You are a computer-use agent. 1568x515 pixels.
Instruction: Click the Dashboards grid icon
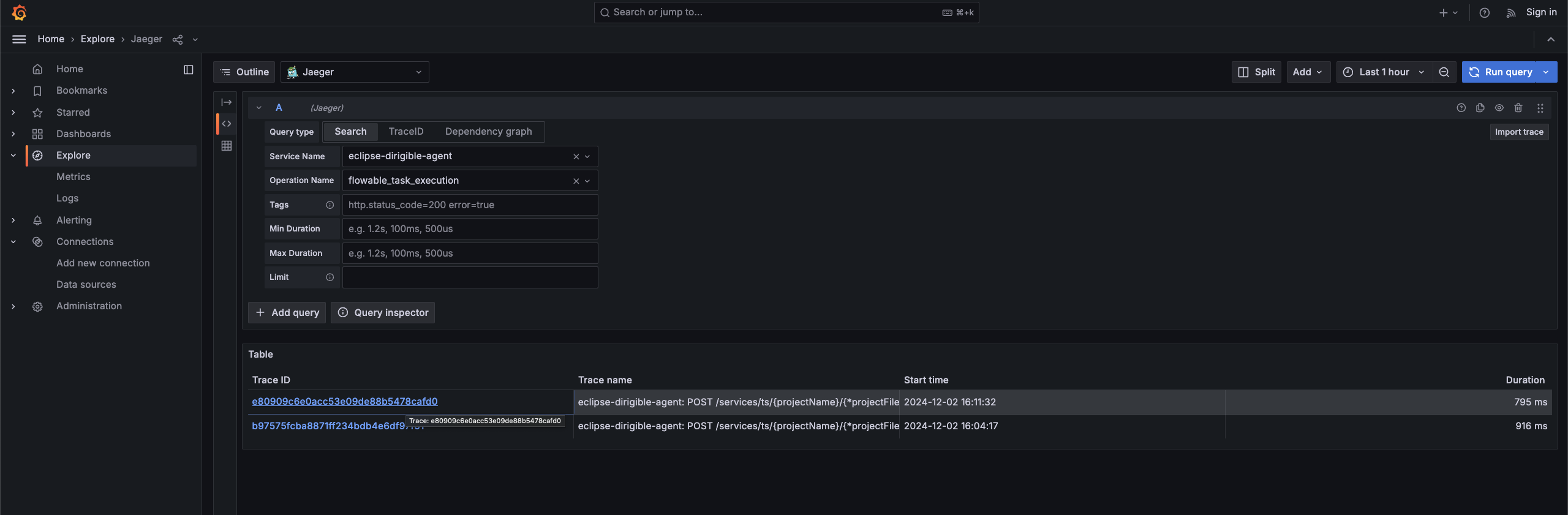pos(37,134)
